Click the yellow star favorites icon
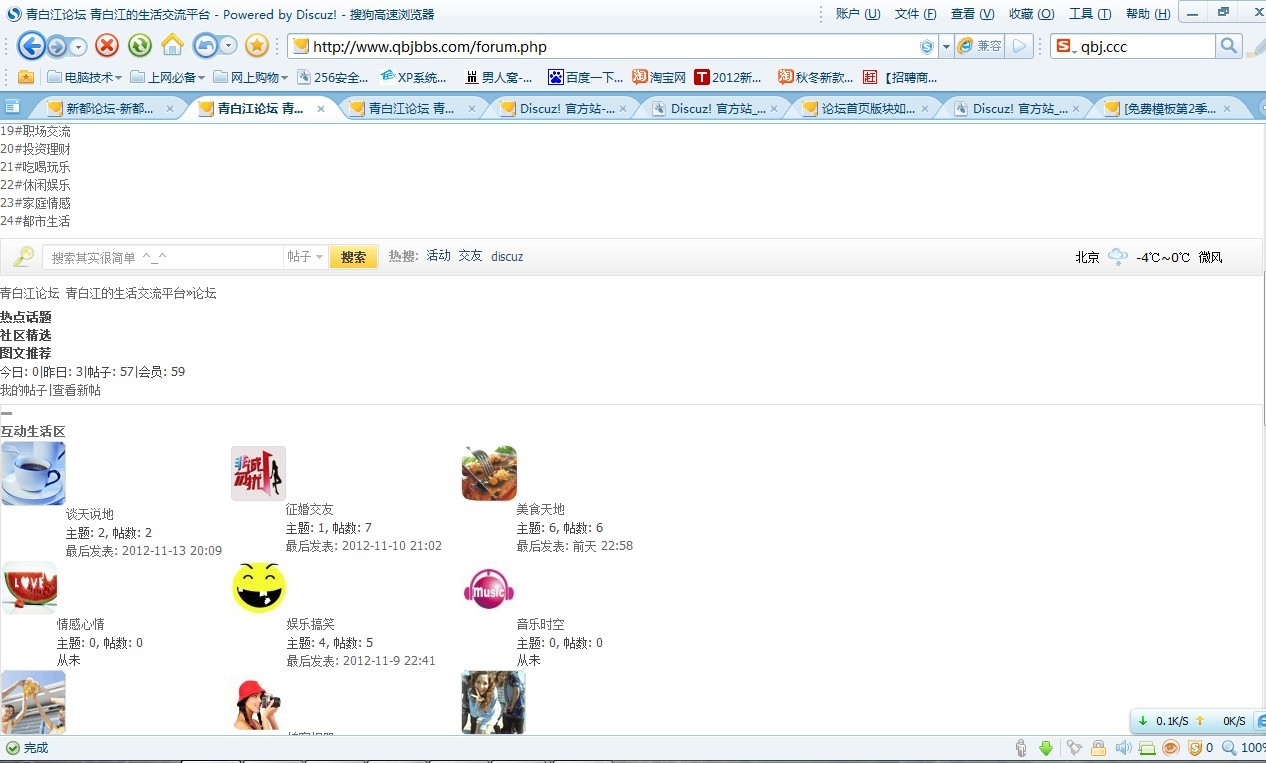Screen dimensions: 1266x763 tap(257, 46)
